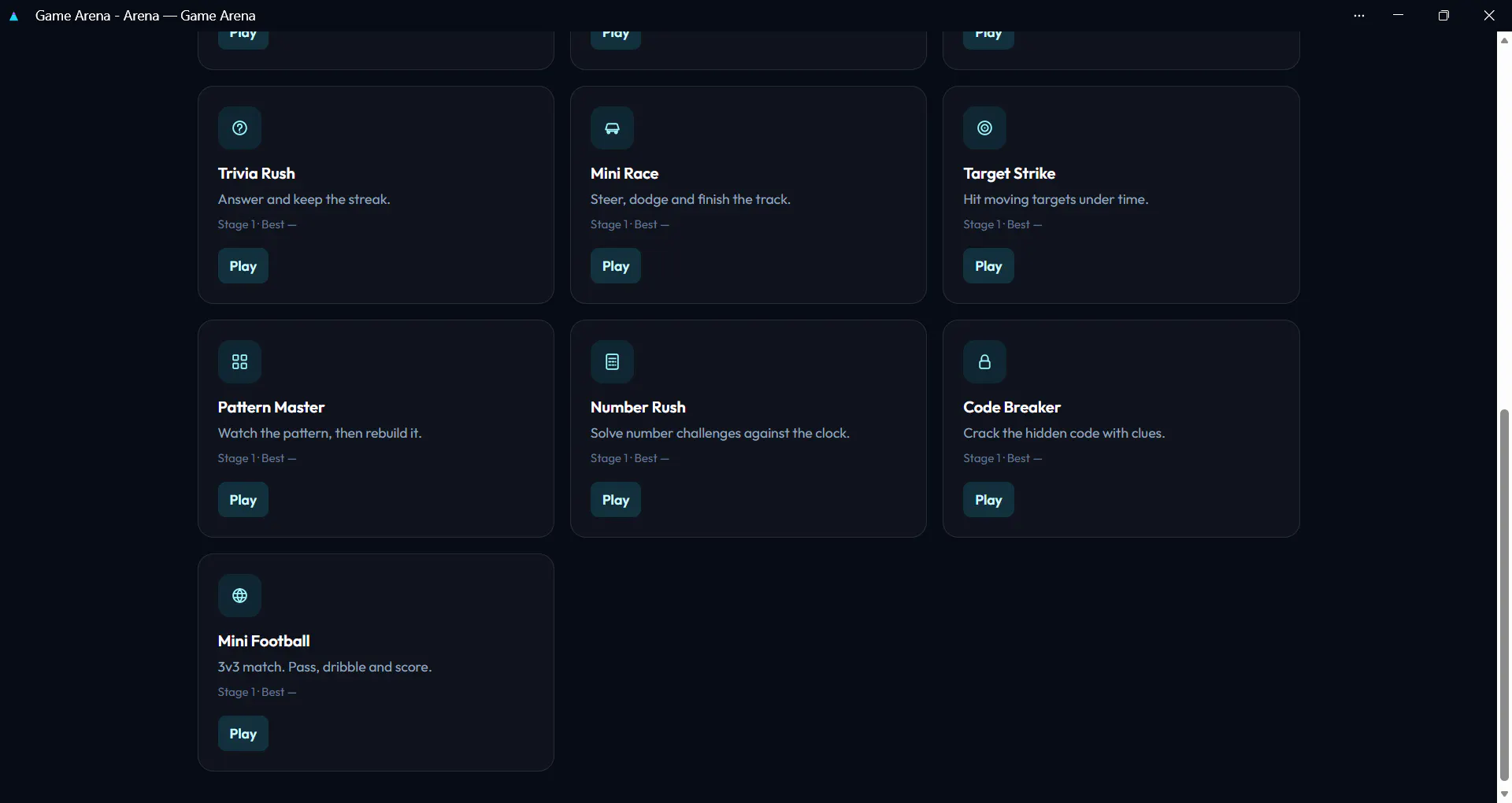Play Pattern Master
1512x803 pixels.
243,500
